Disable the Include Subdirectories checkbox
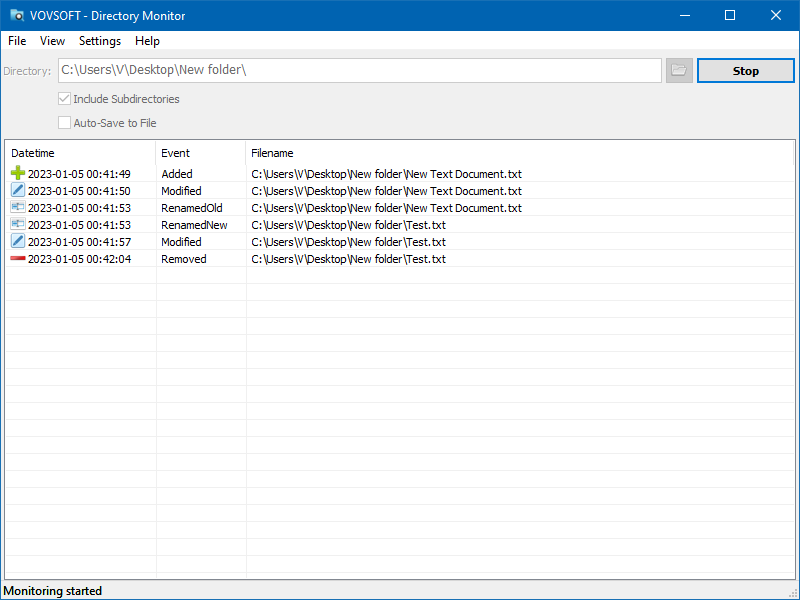This screenshot has height=600, width=800. click(64, 98)
